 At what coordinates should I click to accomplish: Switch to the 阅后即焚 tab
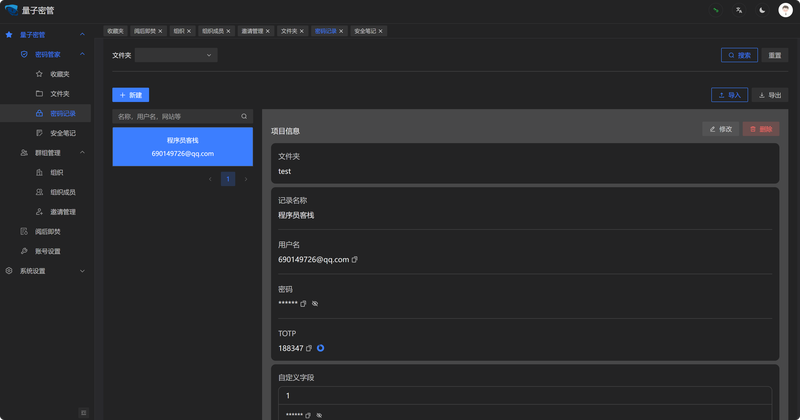tap(145, 31)
